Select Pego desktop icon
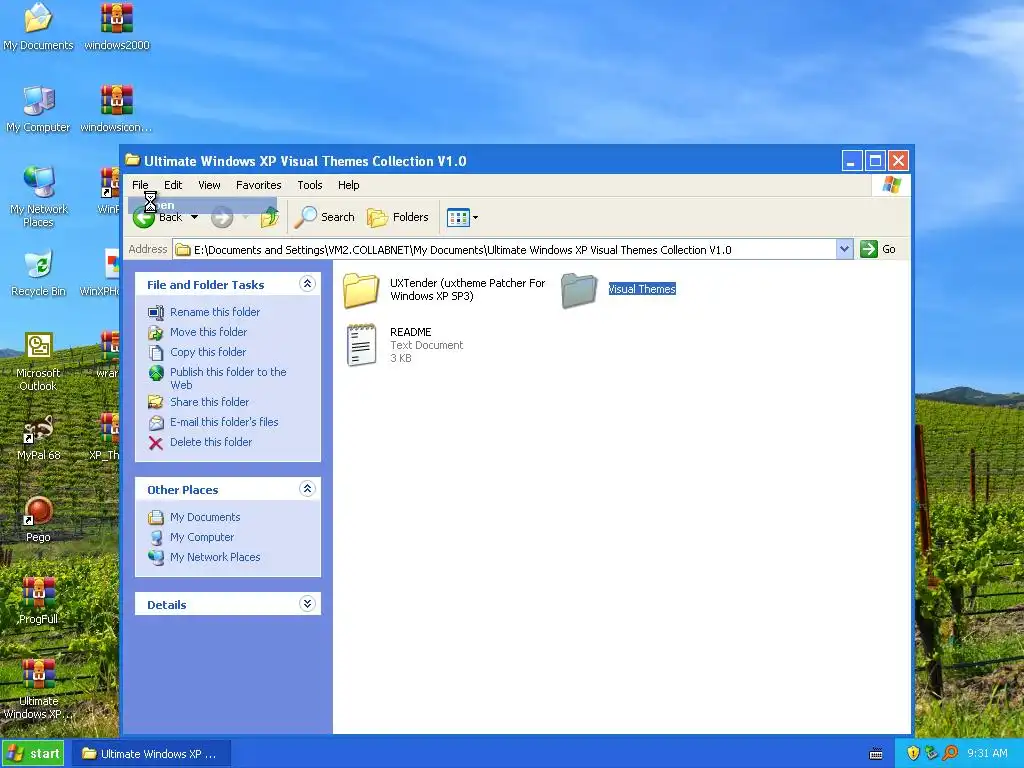 click(x=39, y=511)
